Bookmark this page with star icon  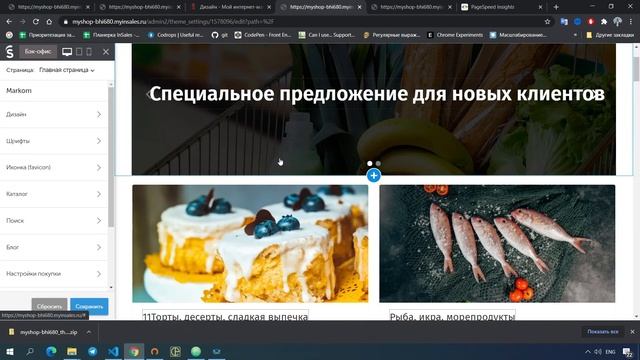point(547,22)
